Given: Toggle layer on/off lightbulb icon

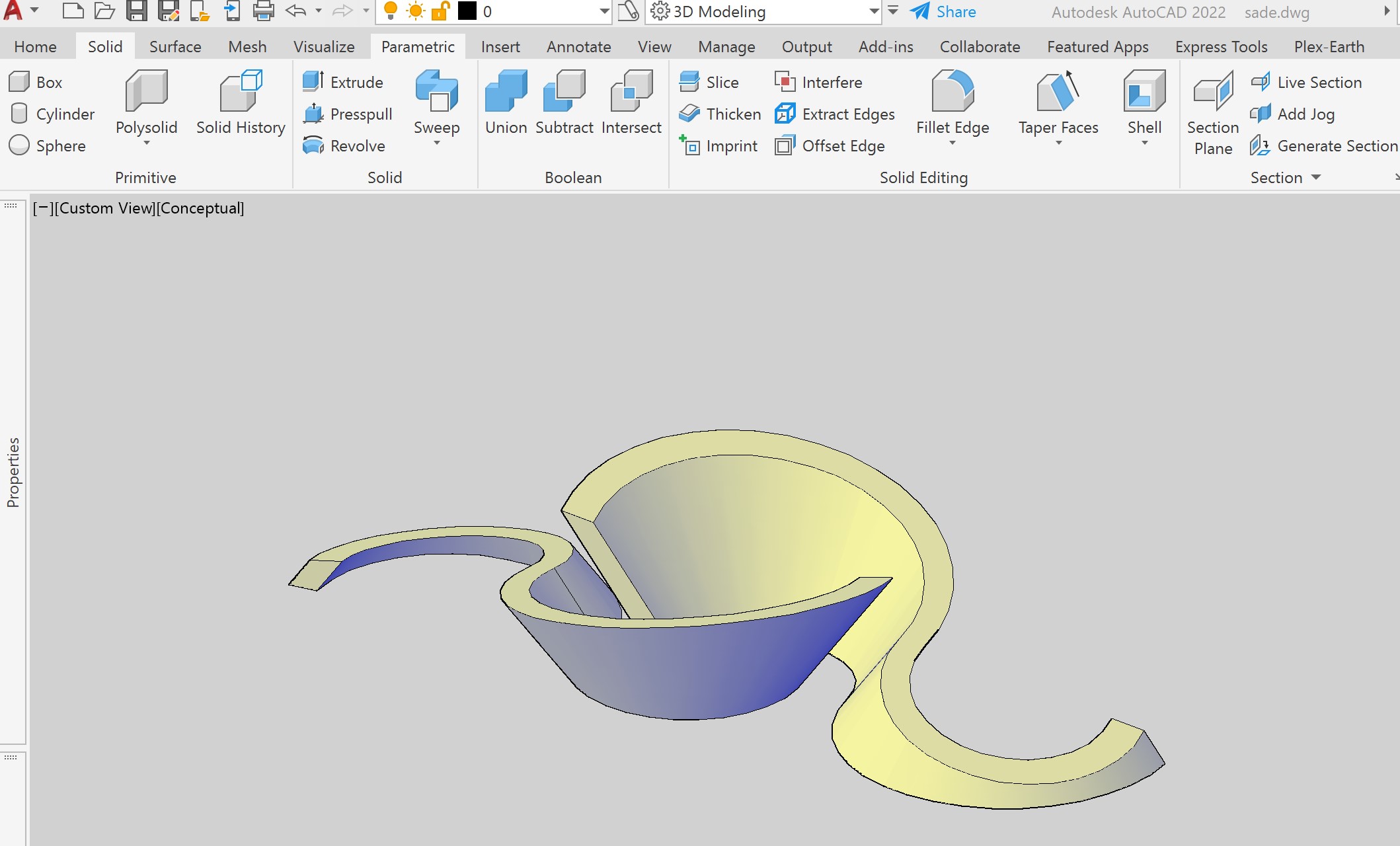Looking at the screenshot, I should (391, 11).
